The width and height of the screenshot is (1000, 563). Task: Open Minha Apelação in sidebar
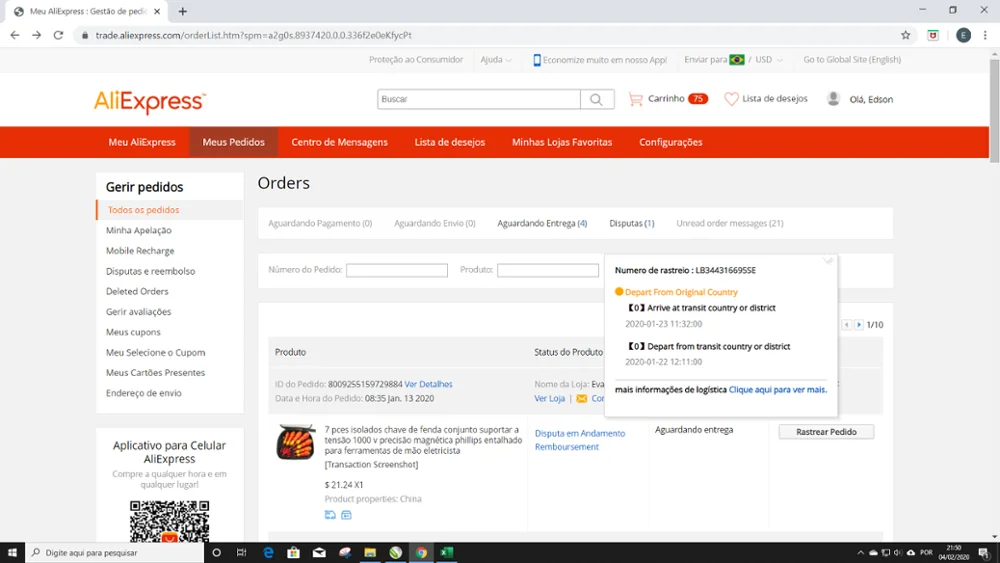tap(138, 230)
